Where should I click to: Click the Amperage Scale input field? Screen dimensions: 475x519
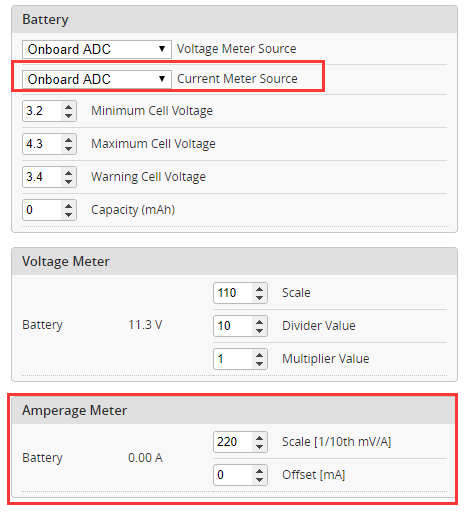coord(233,442)
